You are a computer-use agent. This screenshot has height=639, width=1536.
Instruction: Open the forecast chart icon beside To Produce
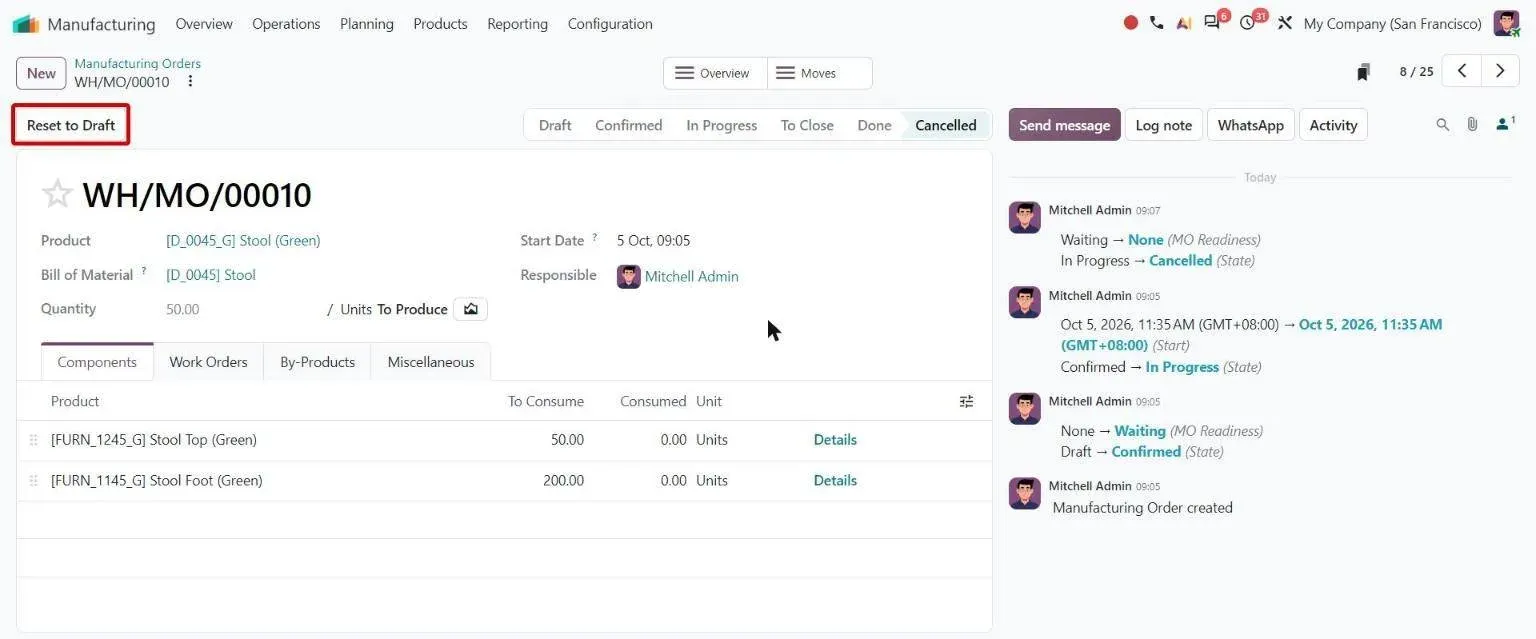click(x=470, y=309)
